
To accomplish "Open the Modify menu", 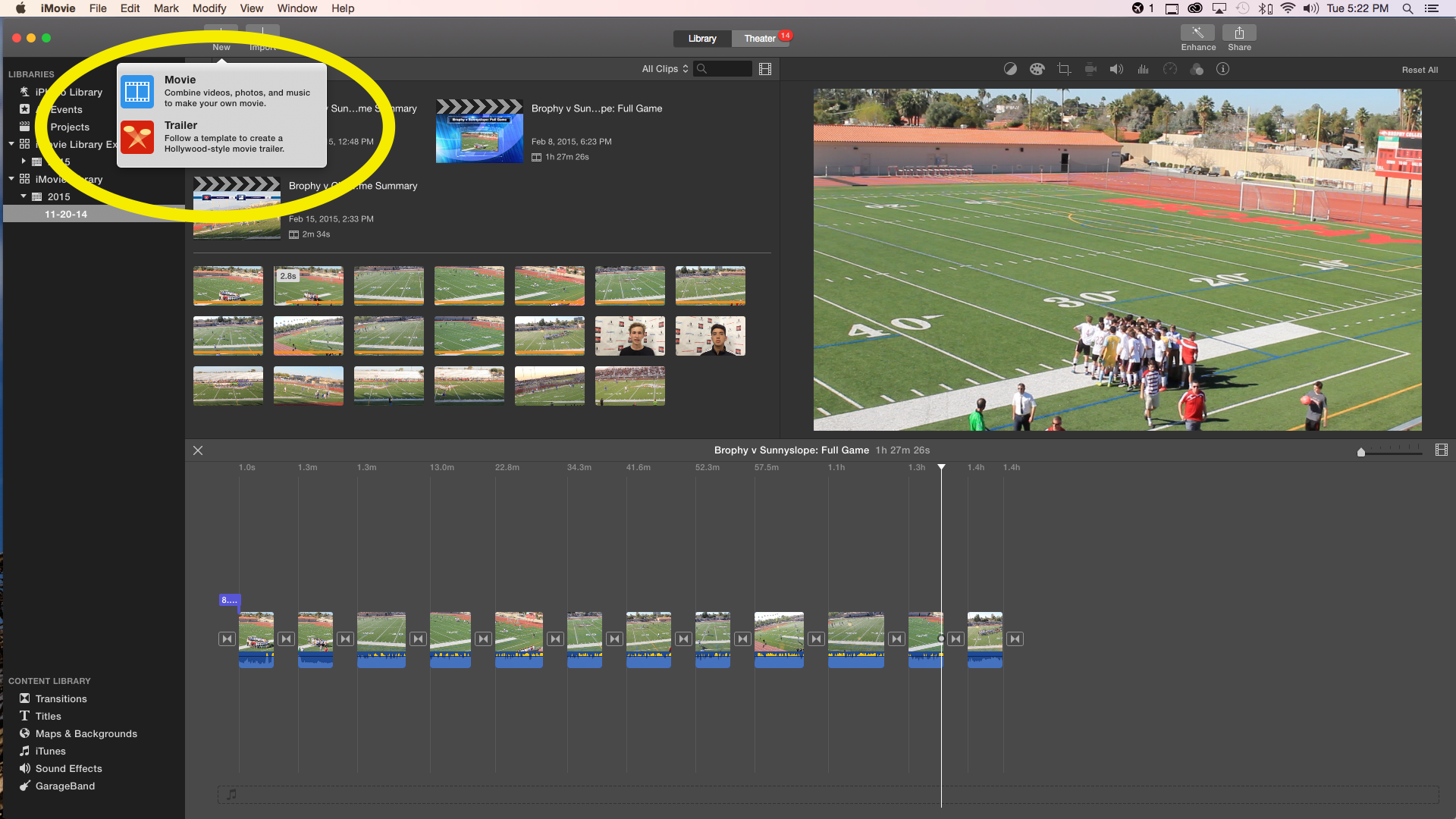I will click(x=209, y=8).
